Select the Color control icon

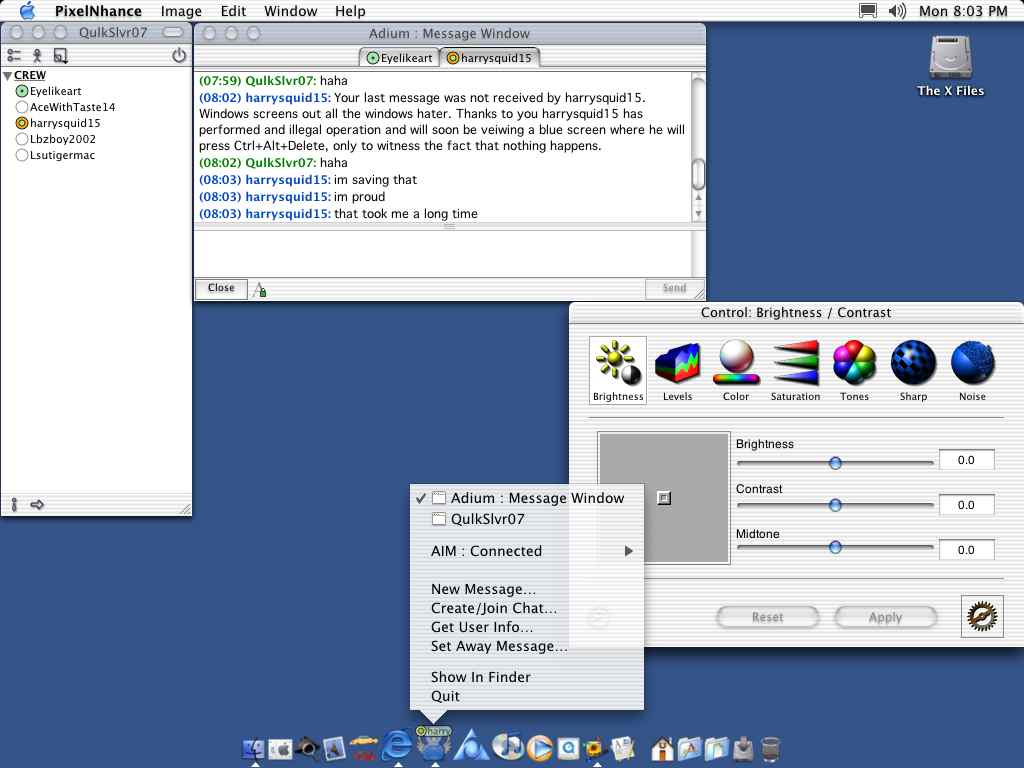pyautogui.click(x=736, y=370)
